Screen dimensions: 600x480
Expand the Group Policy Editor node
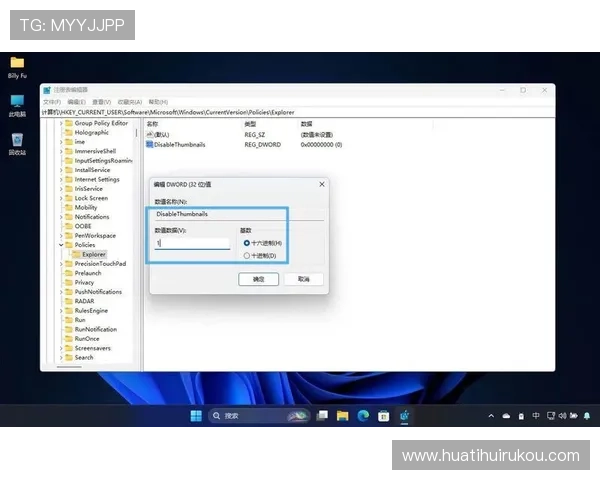[x=61, y=123]
